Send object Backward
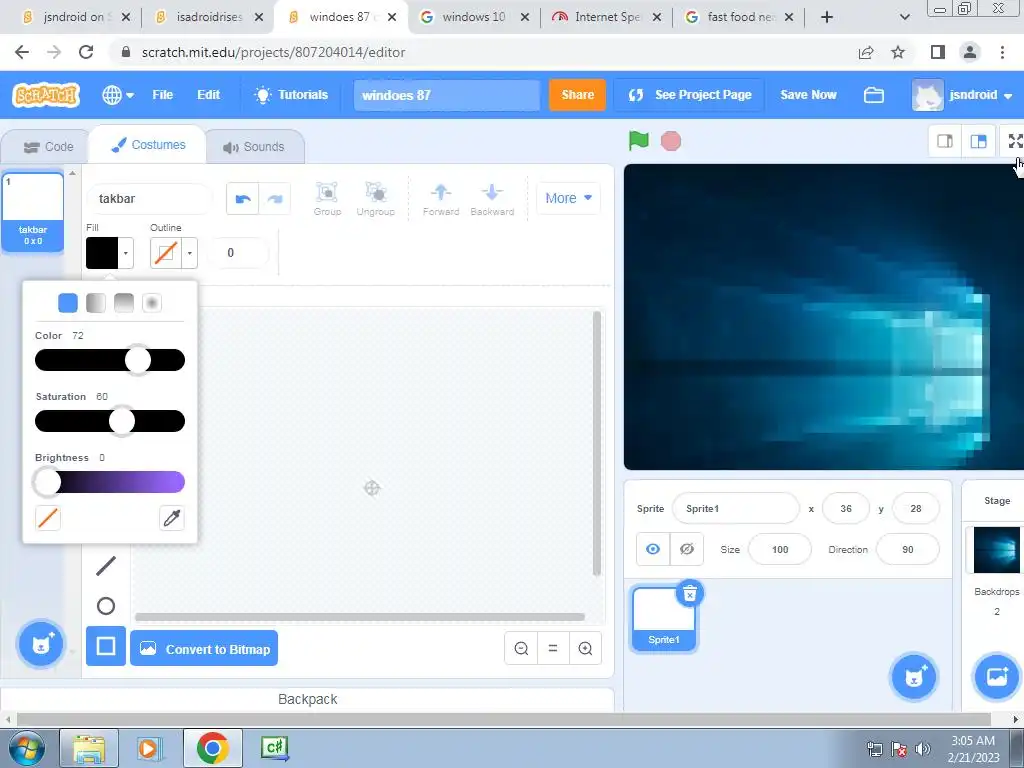 [492, 199]
